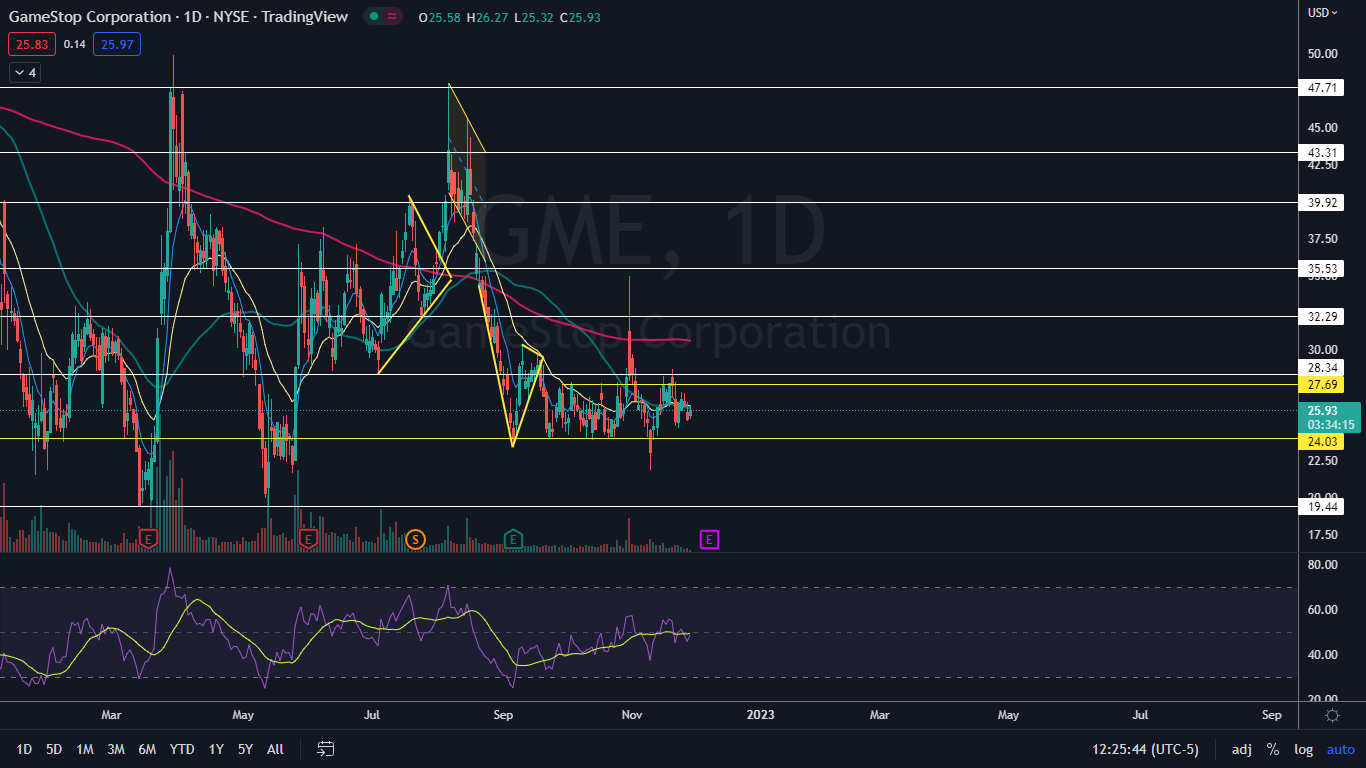Click the closing price value C25.93
Screen dimensions: 1366x768
point(581,17)
